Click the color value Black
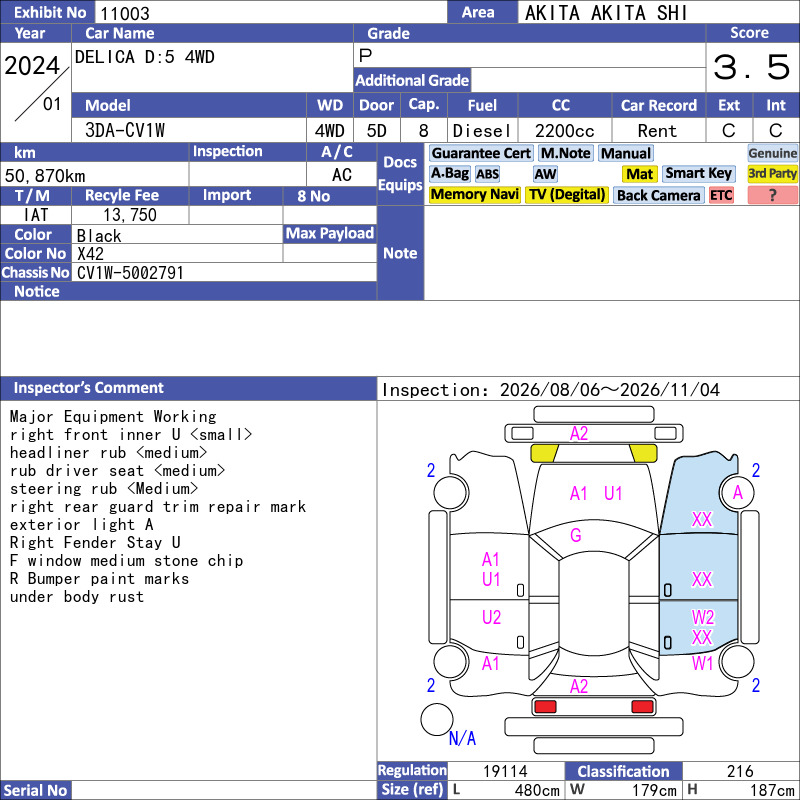The height and width of the screenshot is (800, 800). 99,236
